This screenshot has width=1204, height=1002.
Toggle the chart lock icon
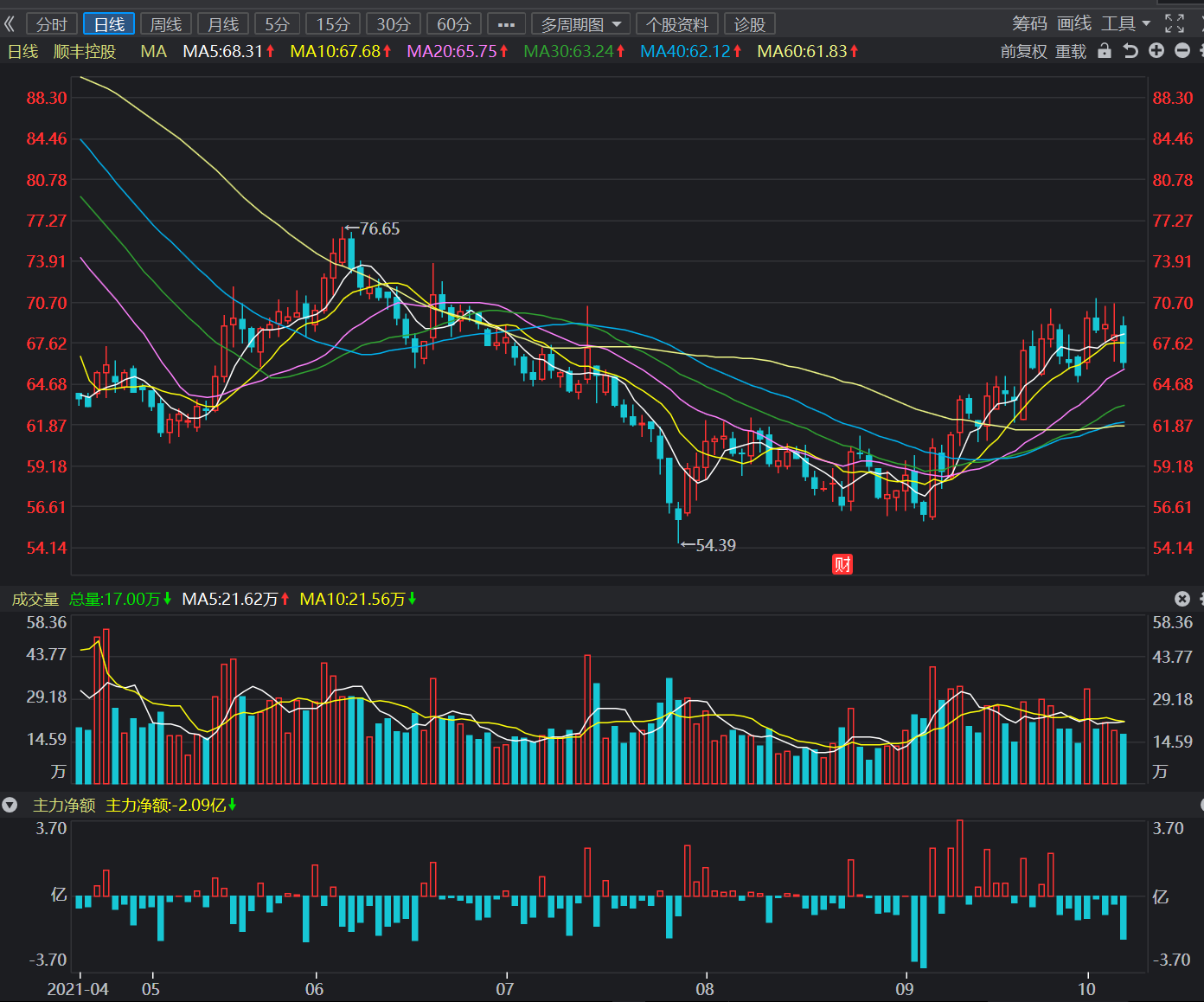click(1105, 51)
